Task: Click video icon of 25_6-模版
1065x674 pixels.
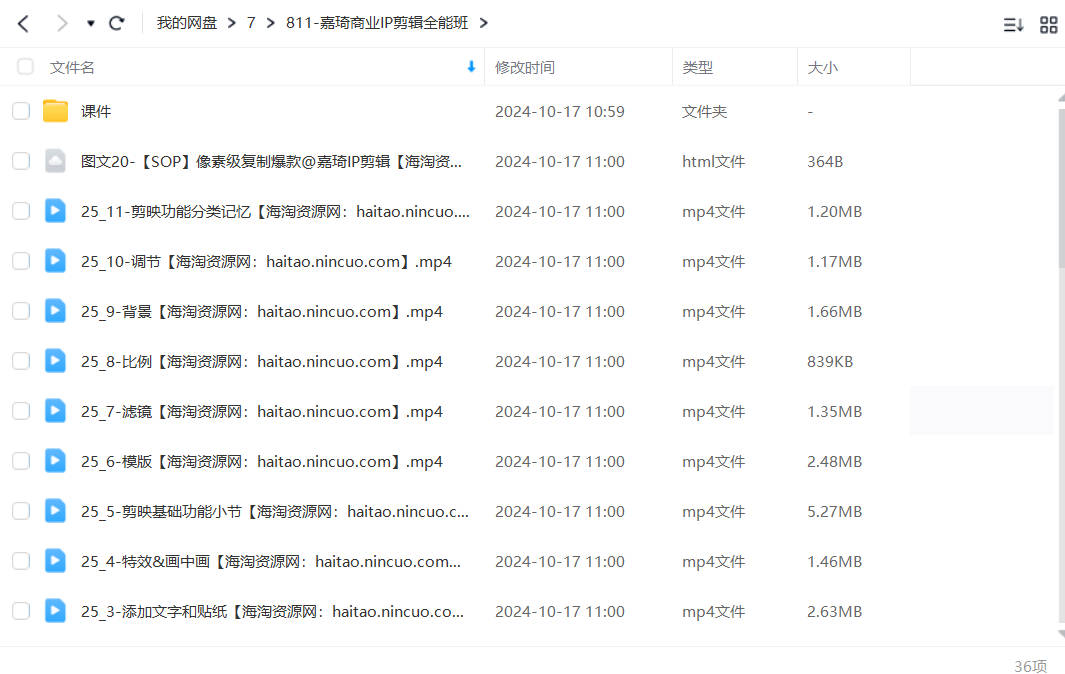Action: 55,461
